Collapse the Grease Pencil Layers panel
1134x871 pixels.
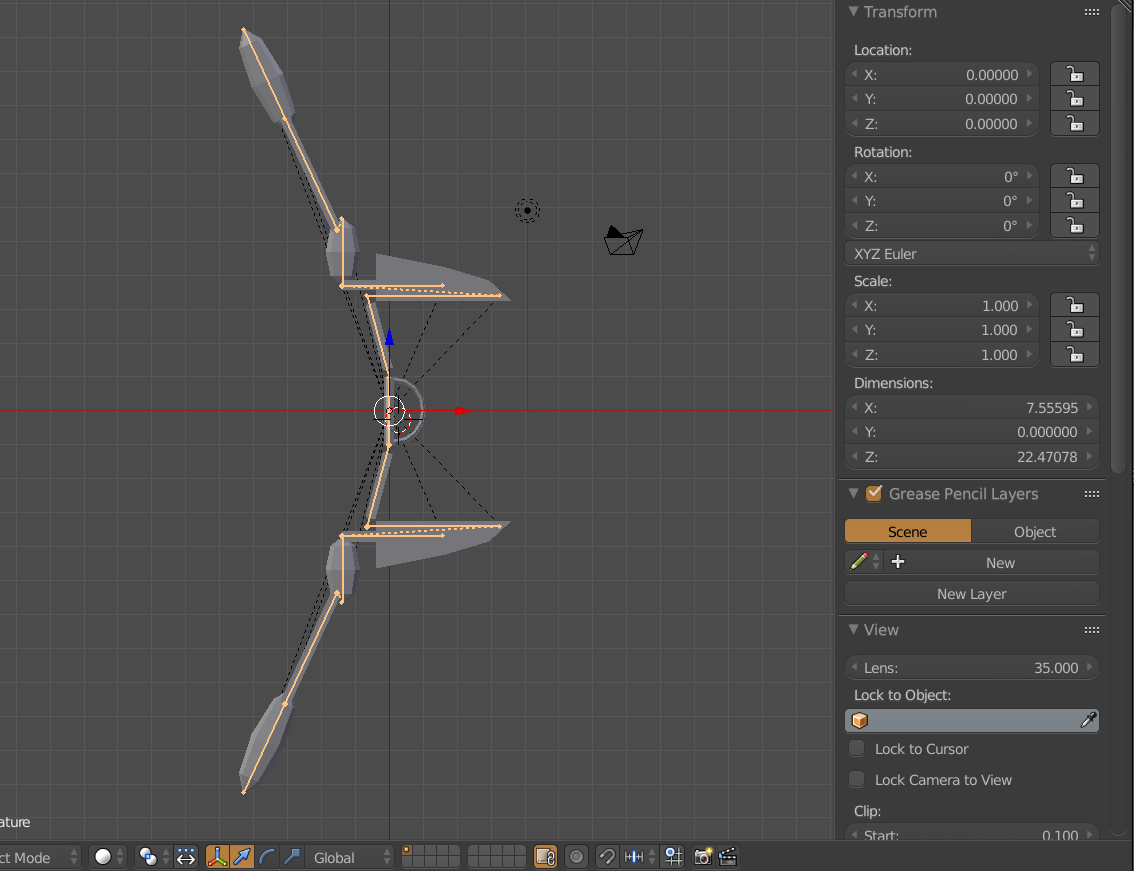pyautogui.click(x=853, y=493)
